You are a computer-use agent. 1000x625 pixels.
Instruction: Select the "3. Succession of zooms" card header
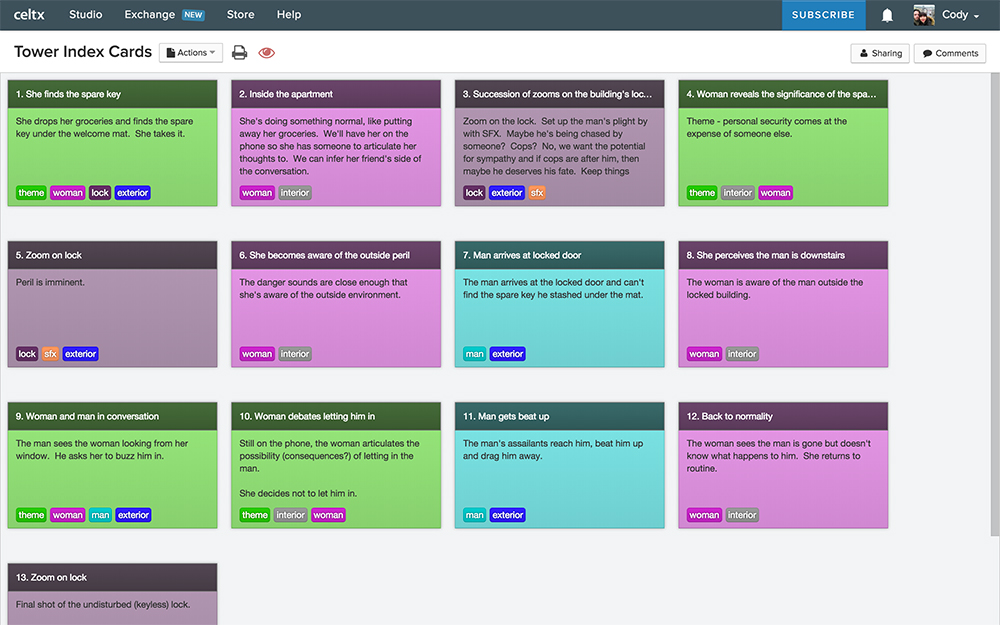(x=559, y=94)
